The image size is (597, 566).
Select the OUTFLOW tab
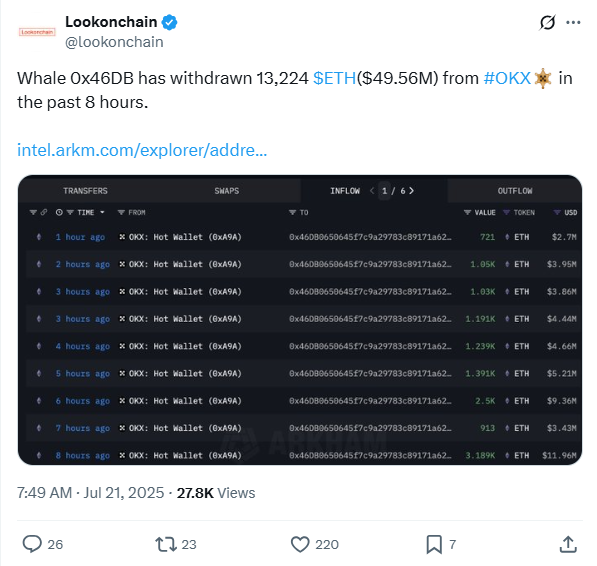(x=515, y=191)
